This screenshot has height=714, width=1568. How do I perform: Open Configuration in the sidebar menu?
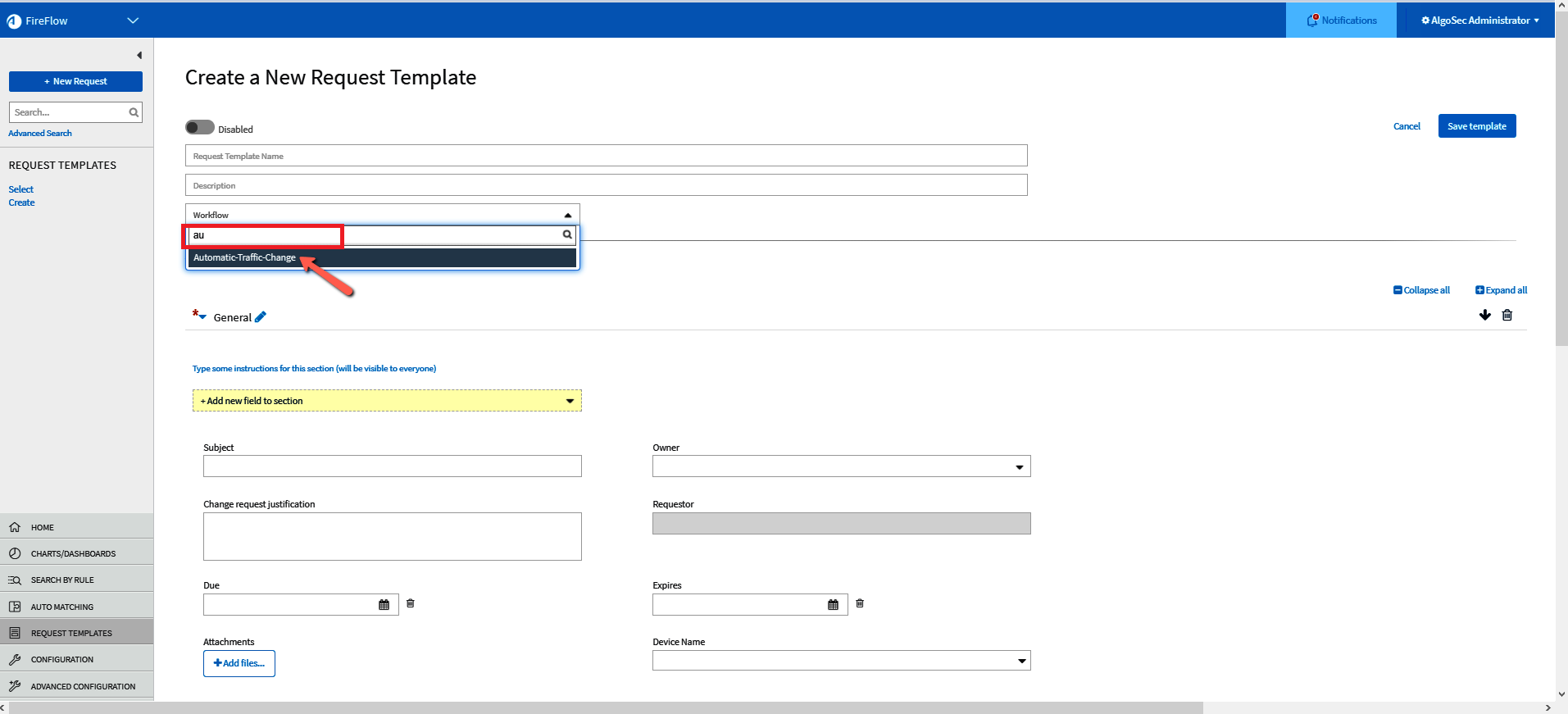pyautogui.click(x=62, y=660)
